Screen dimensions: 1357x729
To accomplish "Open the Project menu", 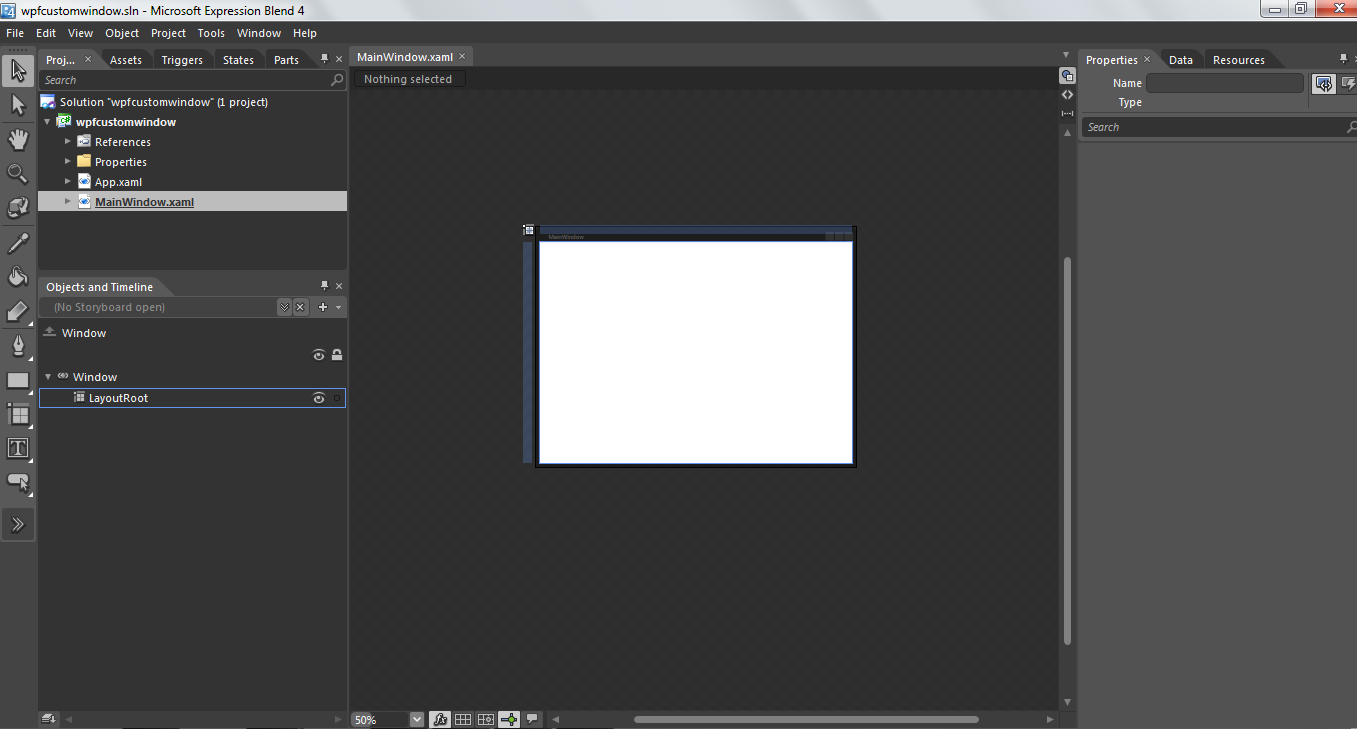I will 168,32.
